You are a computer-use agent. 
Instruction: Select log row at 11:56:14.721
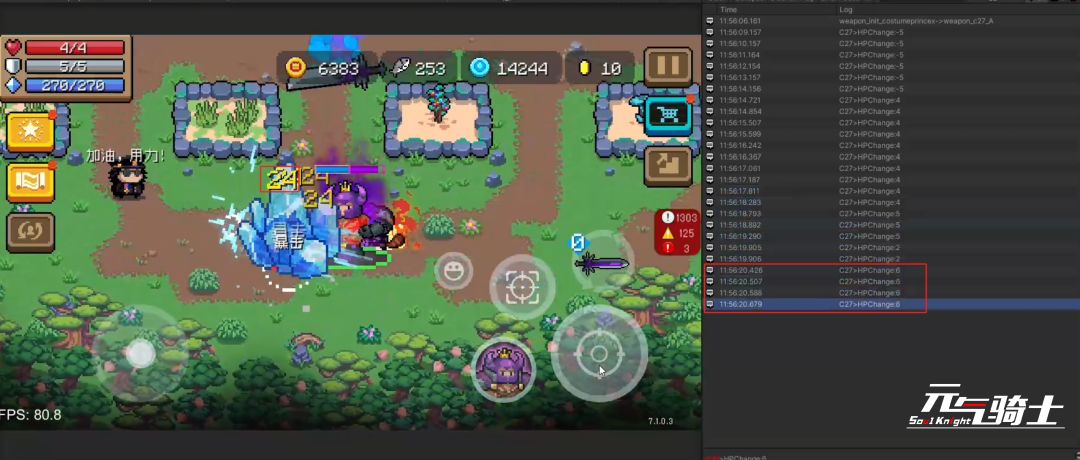893,101
